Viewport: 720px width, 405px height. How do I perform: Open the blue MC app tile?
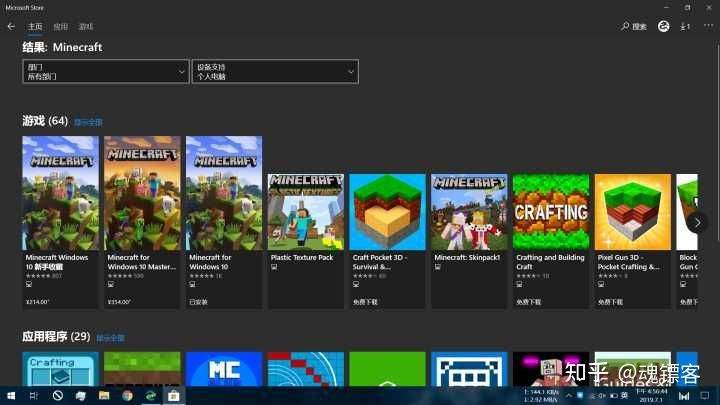[x=224, y=369]
